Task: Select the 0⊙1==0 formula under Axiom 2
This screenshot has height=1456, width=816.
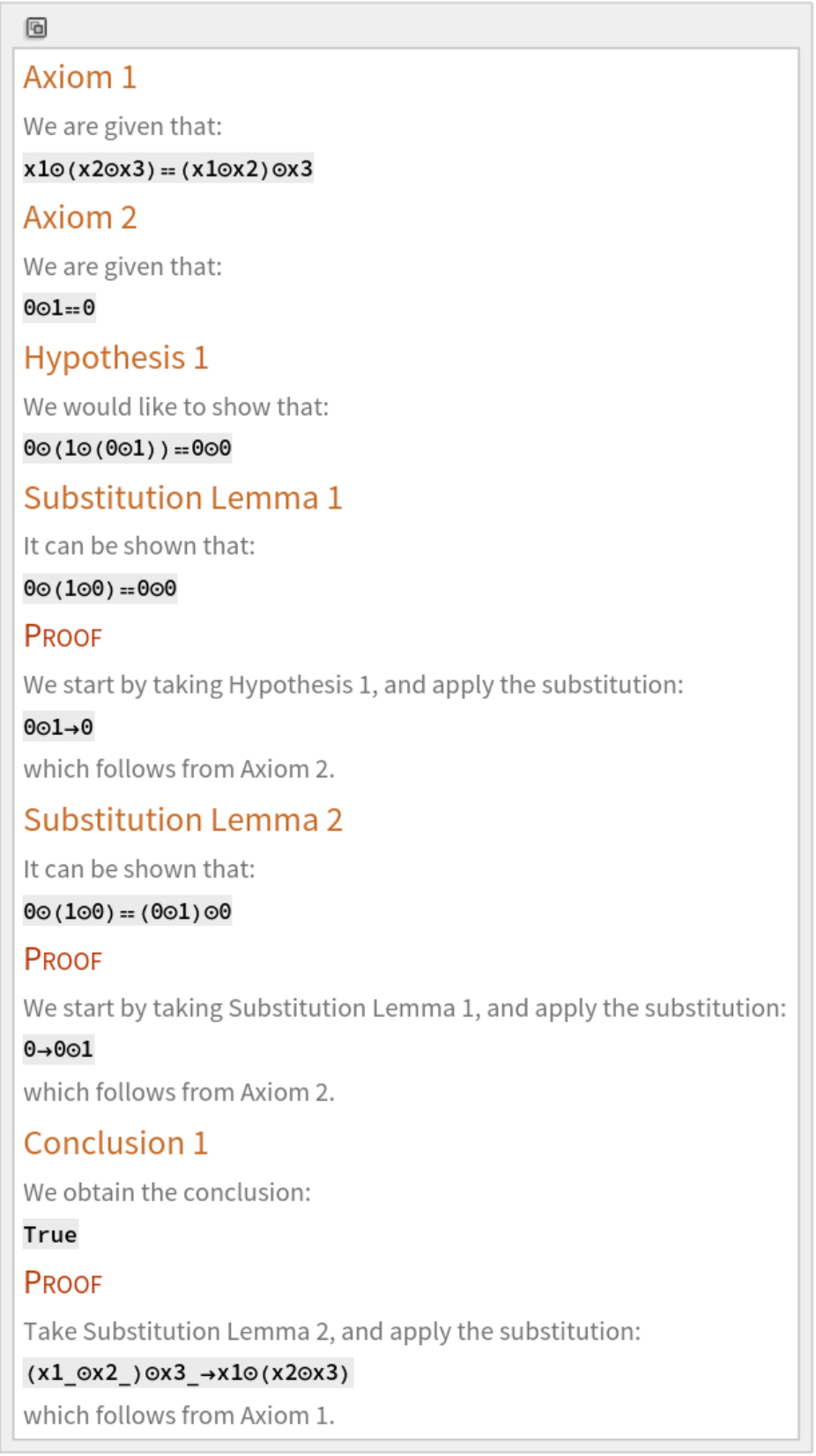Action: [59, 308]
